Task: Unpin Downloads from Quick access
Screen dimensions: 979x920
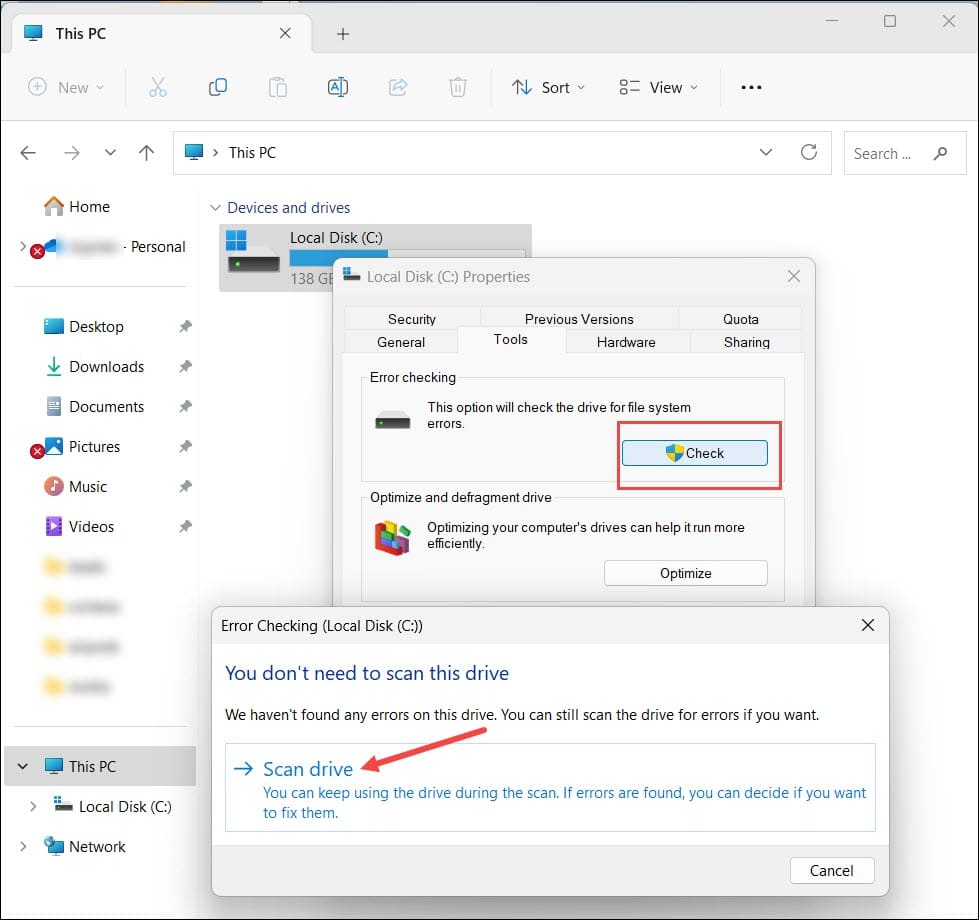Action: 185,366
